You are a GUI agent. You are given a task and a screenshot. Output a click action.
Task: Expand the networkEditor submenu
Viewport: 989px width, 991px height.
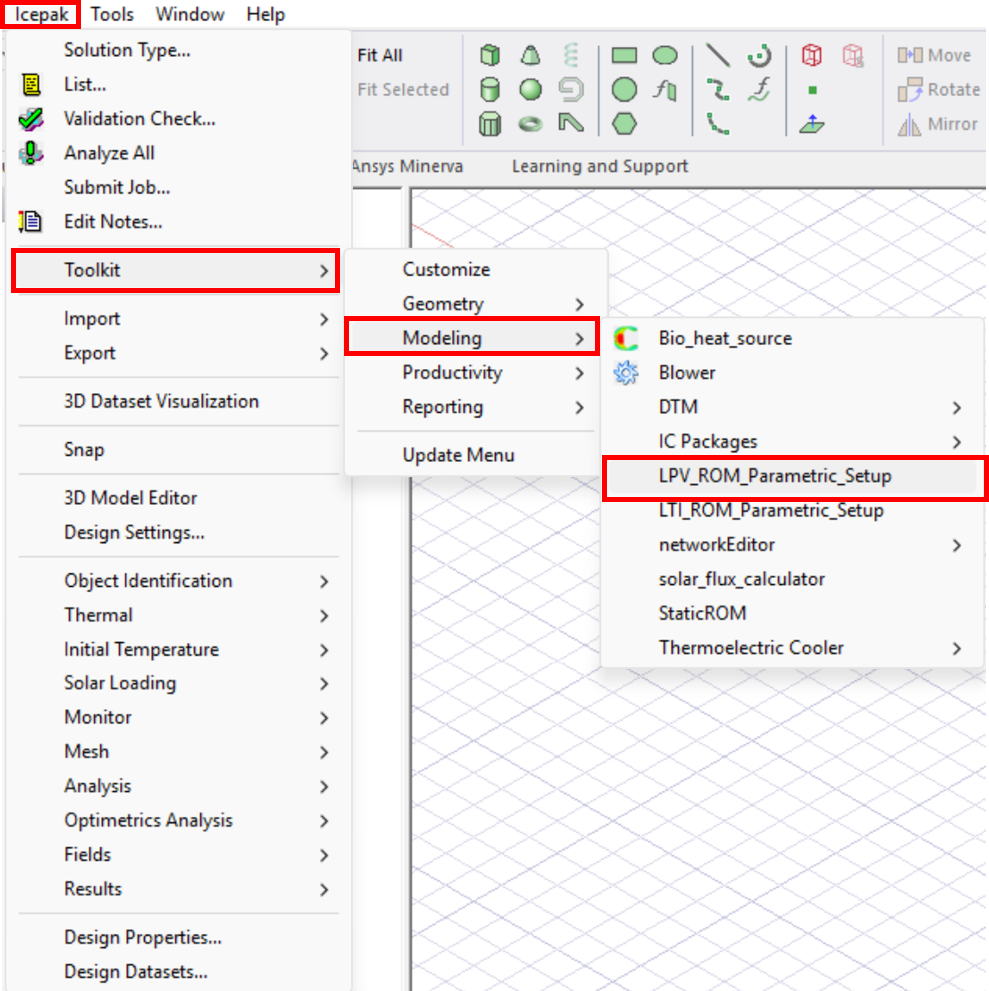(x=792, y=545)
